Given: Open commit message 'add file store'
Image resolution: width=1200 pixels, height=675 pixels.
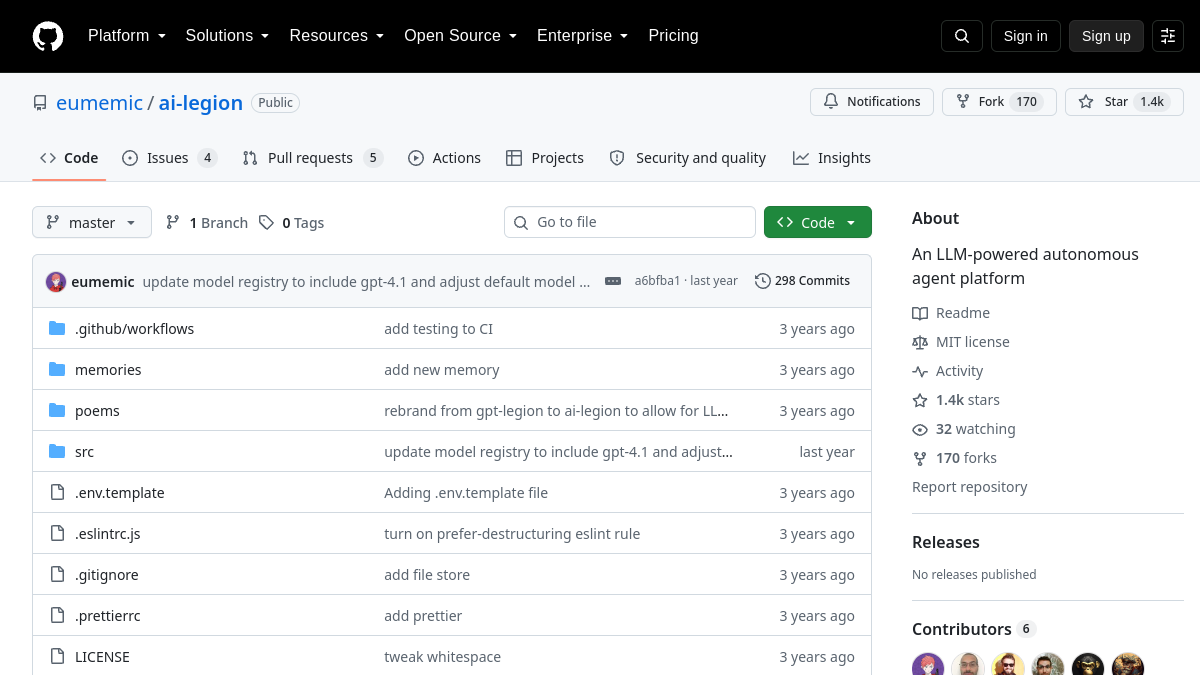Looking at the screenshot, I should click(427, 575).
